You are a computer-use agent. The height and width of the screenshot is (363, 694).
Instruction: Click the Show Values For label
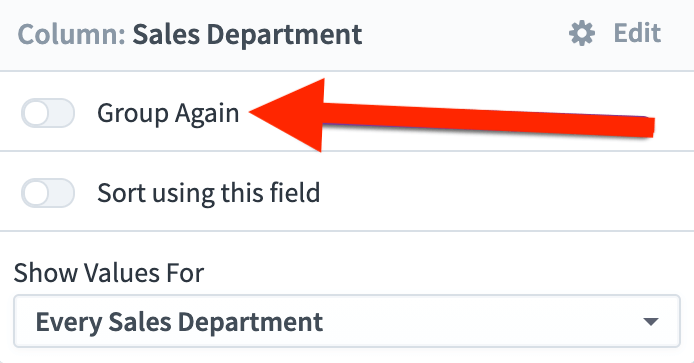(x=109, y=273)
